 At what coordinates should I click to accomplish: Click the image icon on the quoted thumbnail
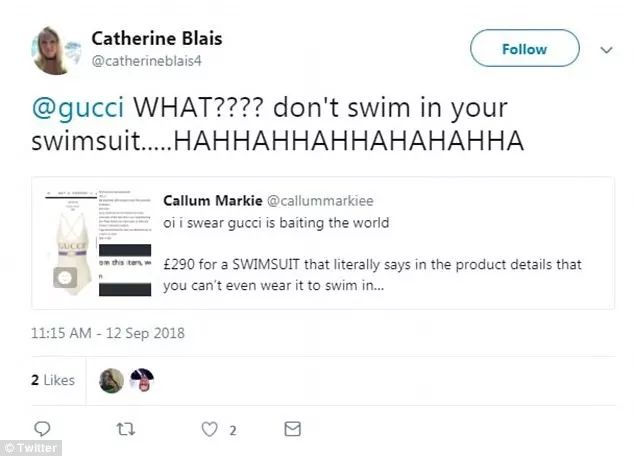coord(66,277)
